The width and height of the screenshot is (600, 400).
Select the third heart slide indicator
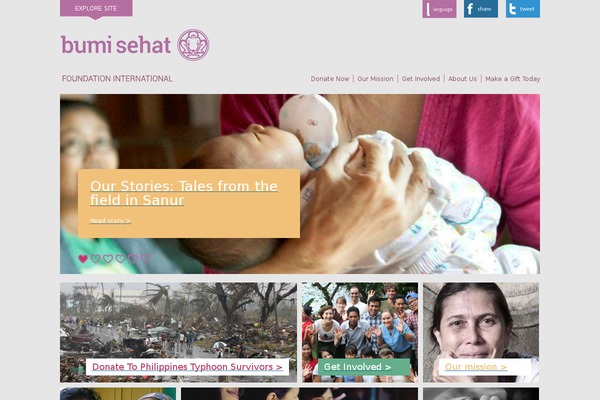coord(108,259)
